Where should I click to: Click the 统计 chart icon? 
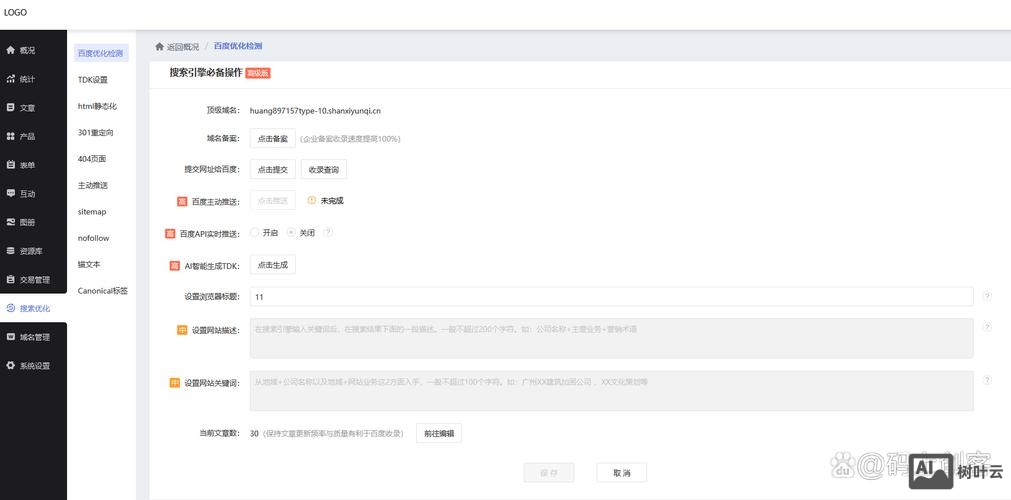(10, 79)
